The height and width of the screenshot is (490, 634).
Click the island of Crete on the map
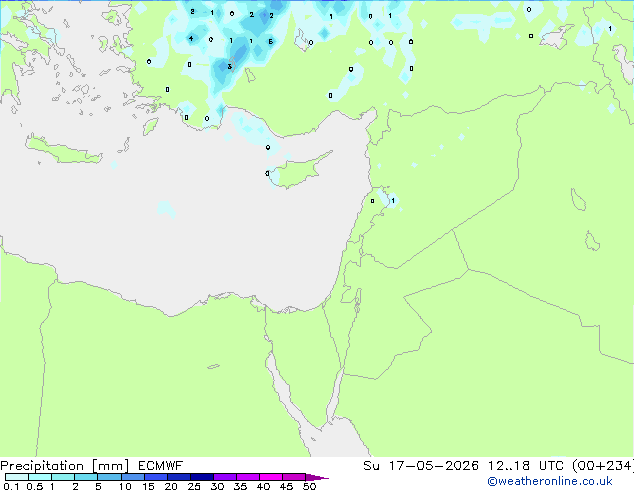point(63,150)
